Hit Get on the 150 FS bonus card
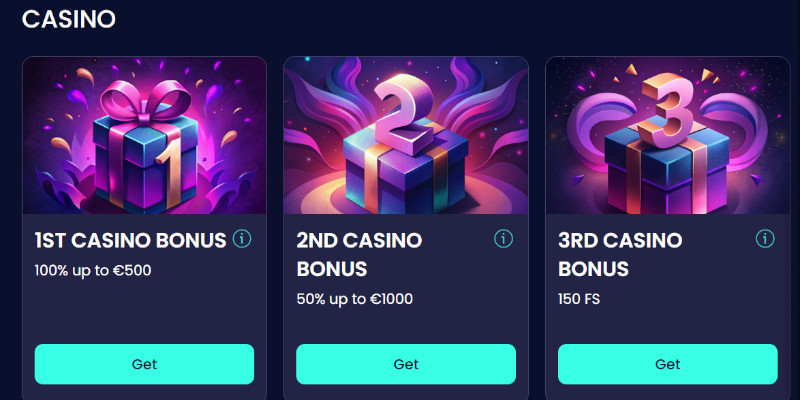The image size is (800, 400). tap(667, 364)
